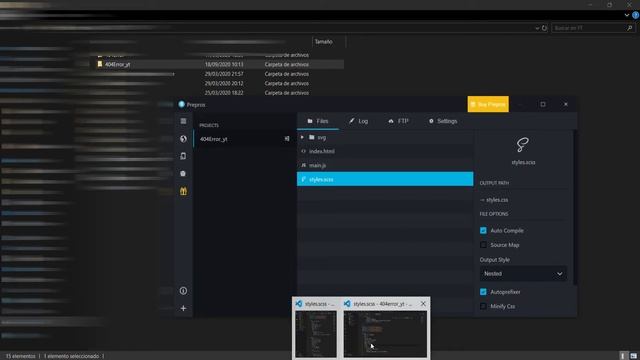Switch Explorer to details view icon
Screen dimensions: 640x360
623,356
